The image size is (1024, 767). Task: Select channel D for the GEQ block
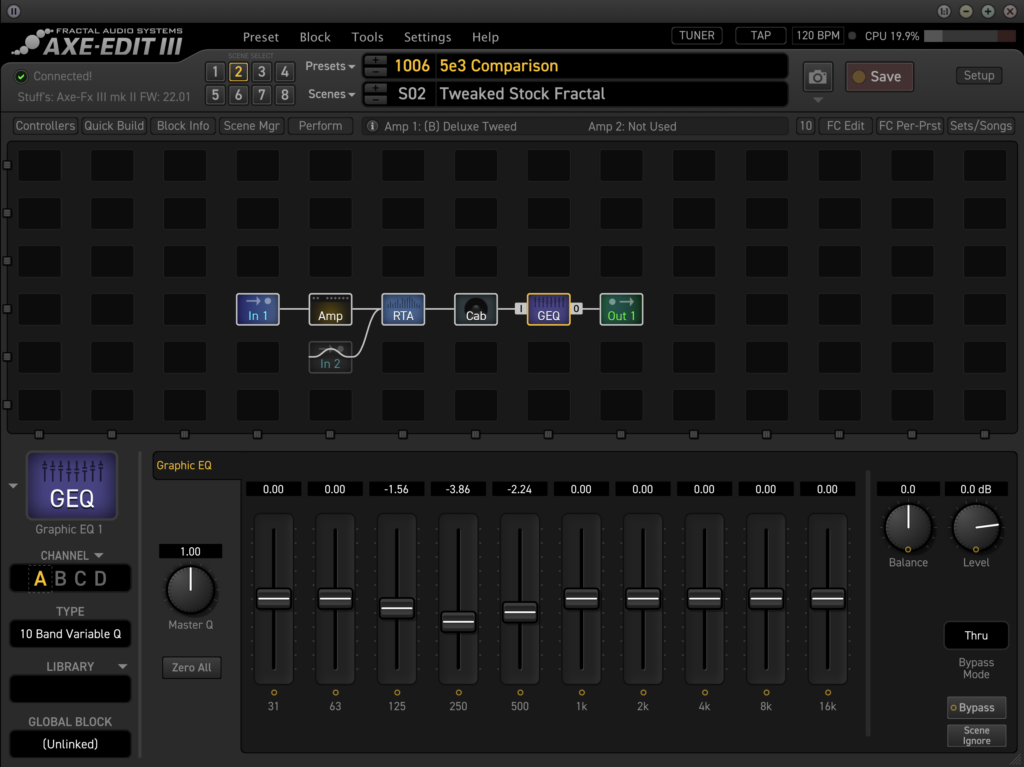pyautogui.click(x=101, y=579)
